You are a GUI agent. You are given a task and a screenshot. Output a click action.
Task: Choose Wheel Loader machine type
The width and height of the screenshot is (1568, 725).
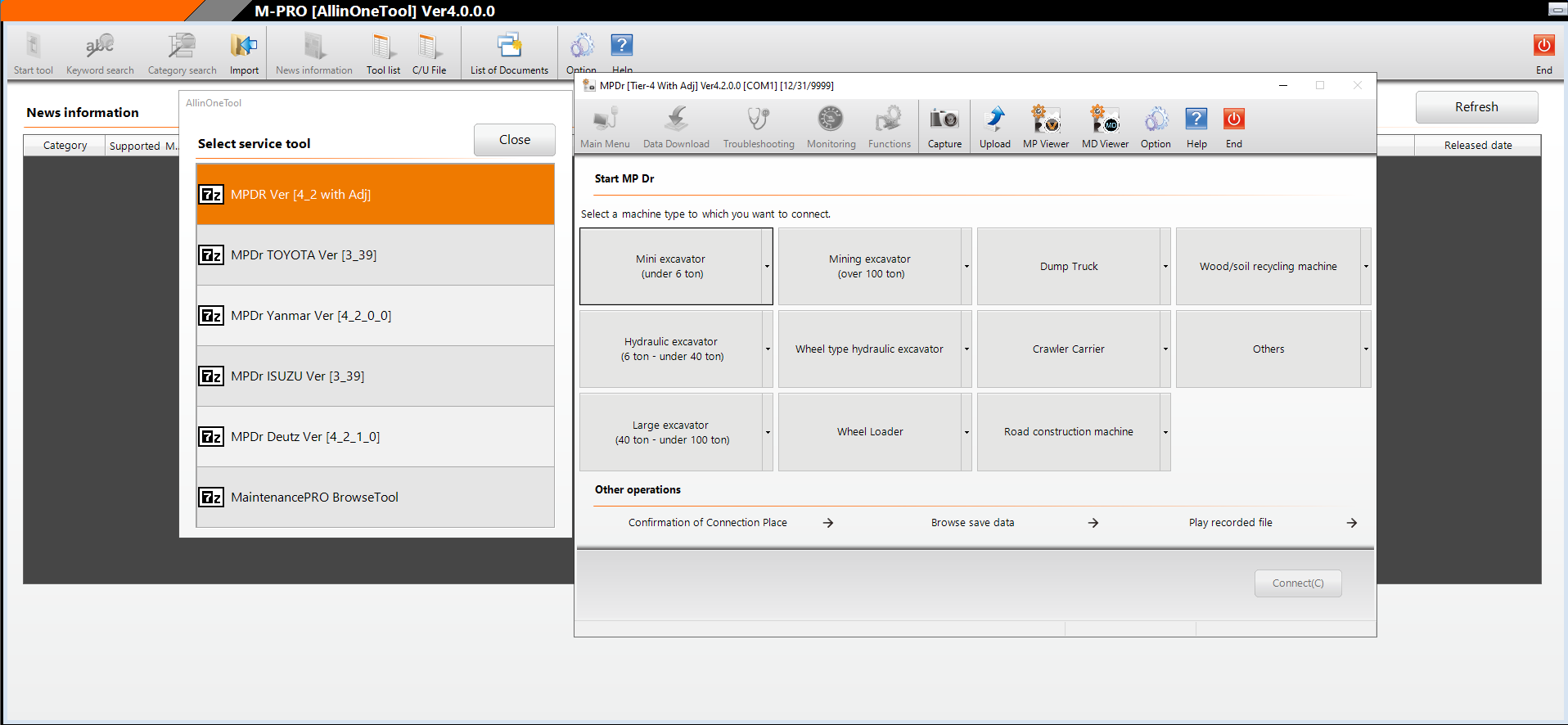click(870, 432)
